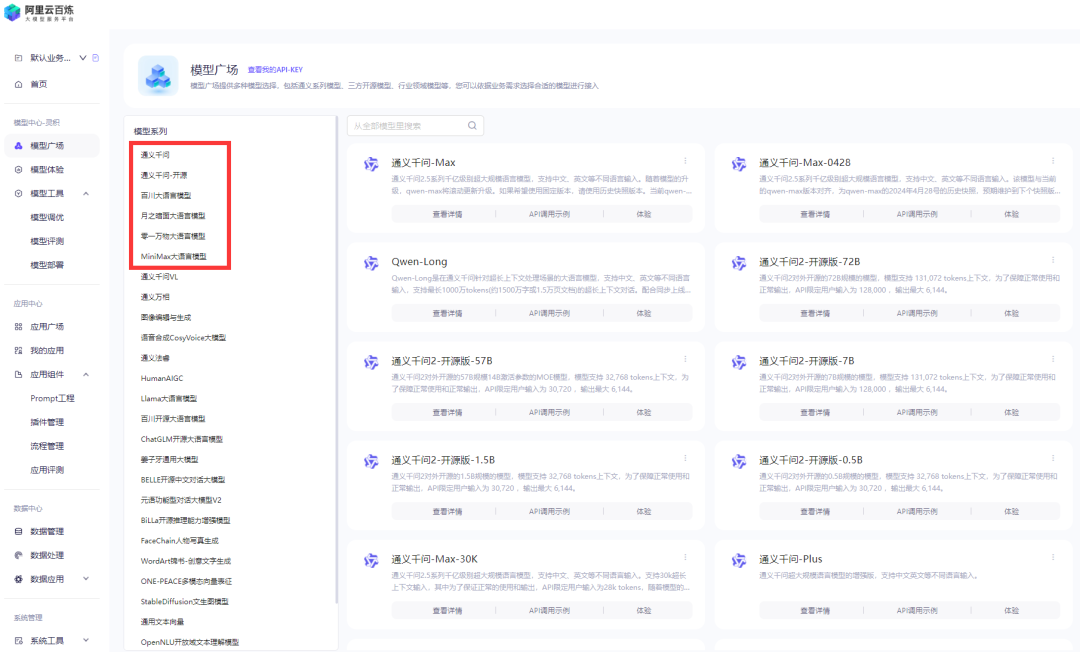This screenshot has height=652, width=1080.
Task: Open the three-dot menu on 通义千问2-开源版-1.5B card
Action: click(685, 458)
